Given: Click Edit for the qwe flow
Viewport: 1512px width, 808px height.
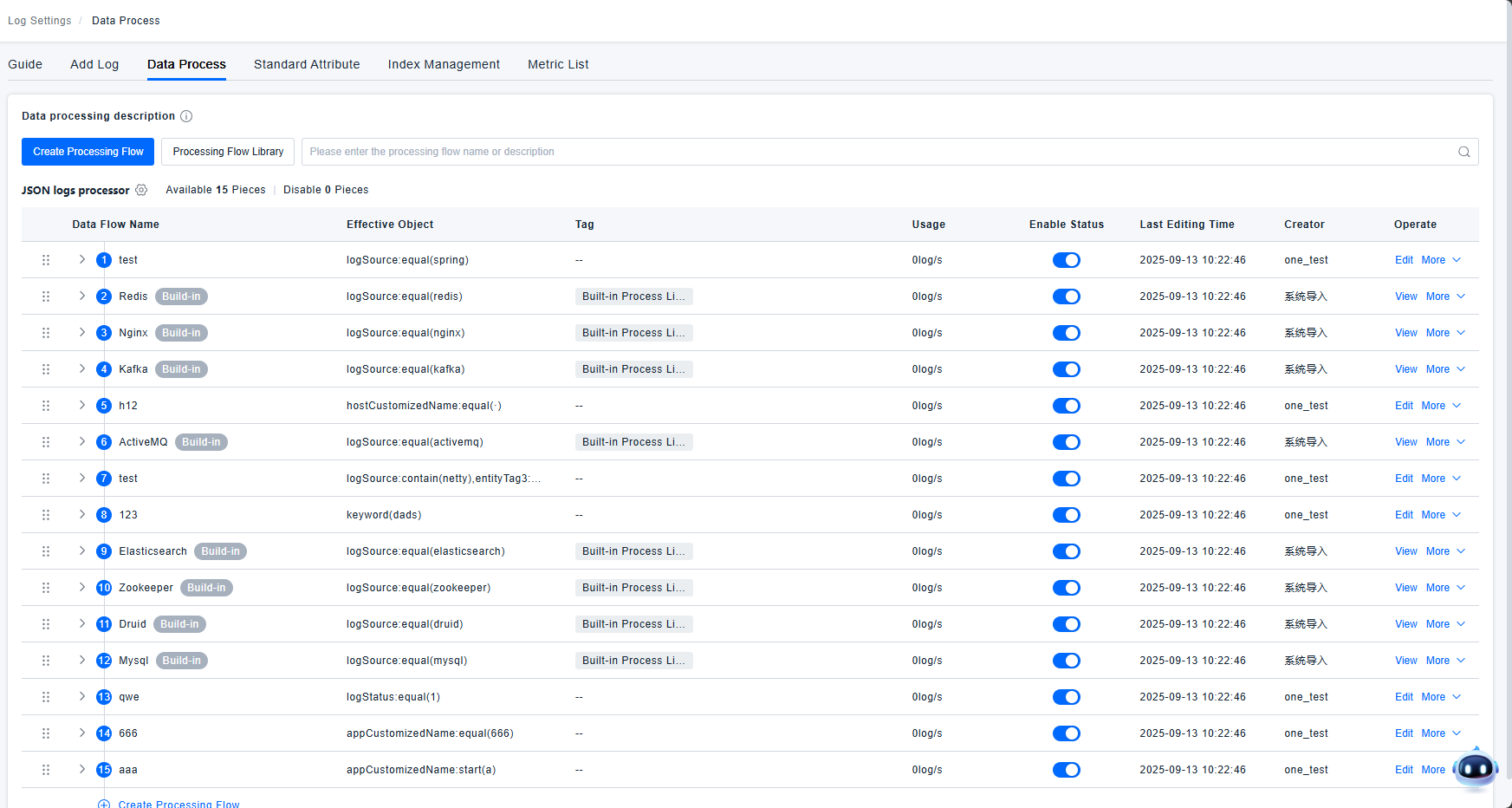Looking at the screenshot, I should point(1404,697).
